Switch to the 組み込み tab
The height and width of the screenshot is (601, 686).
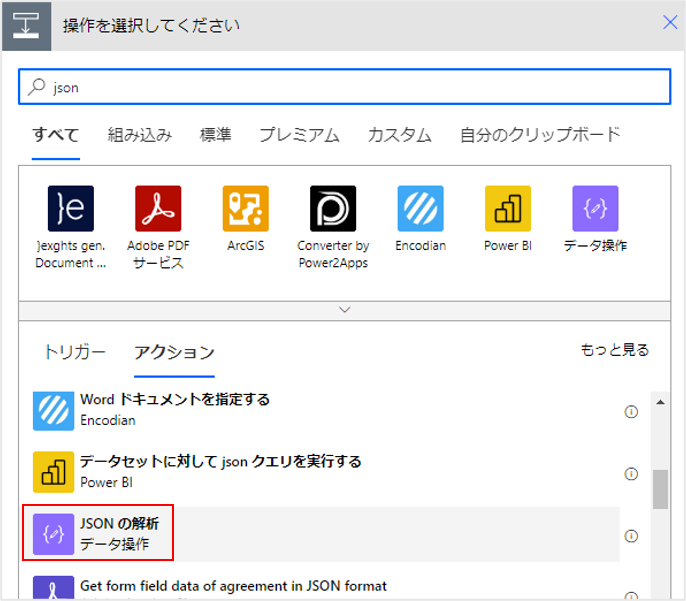(140, 135)
